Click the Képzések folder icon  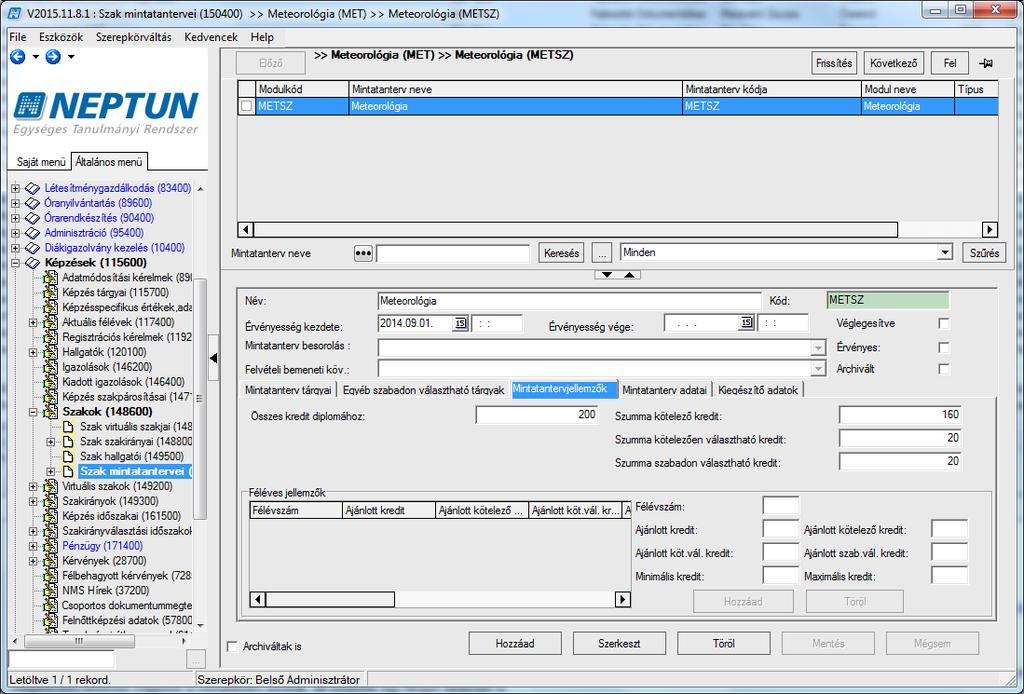33,263
